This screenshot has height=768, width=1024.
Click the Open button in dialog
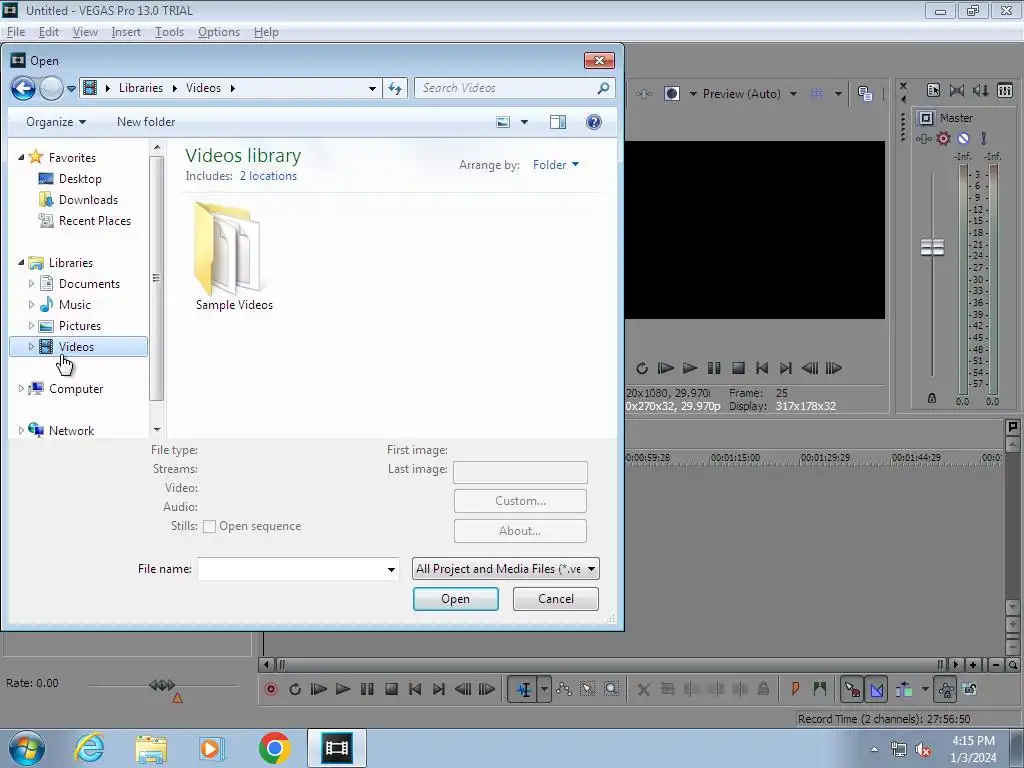(456, 599)
